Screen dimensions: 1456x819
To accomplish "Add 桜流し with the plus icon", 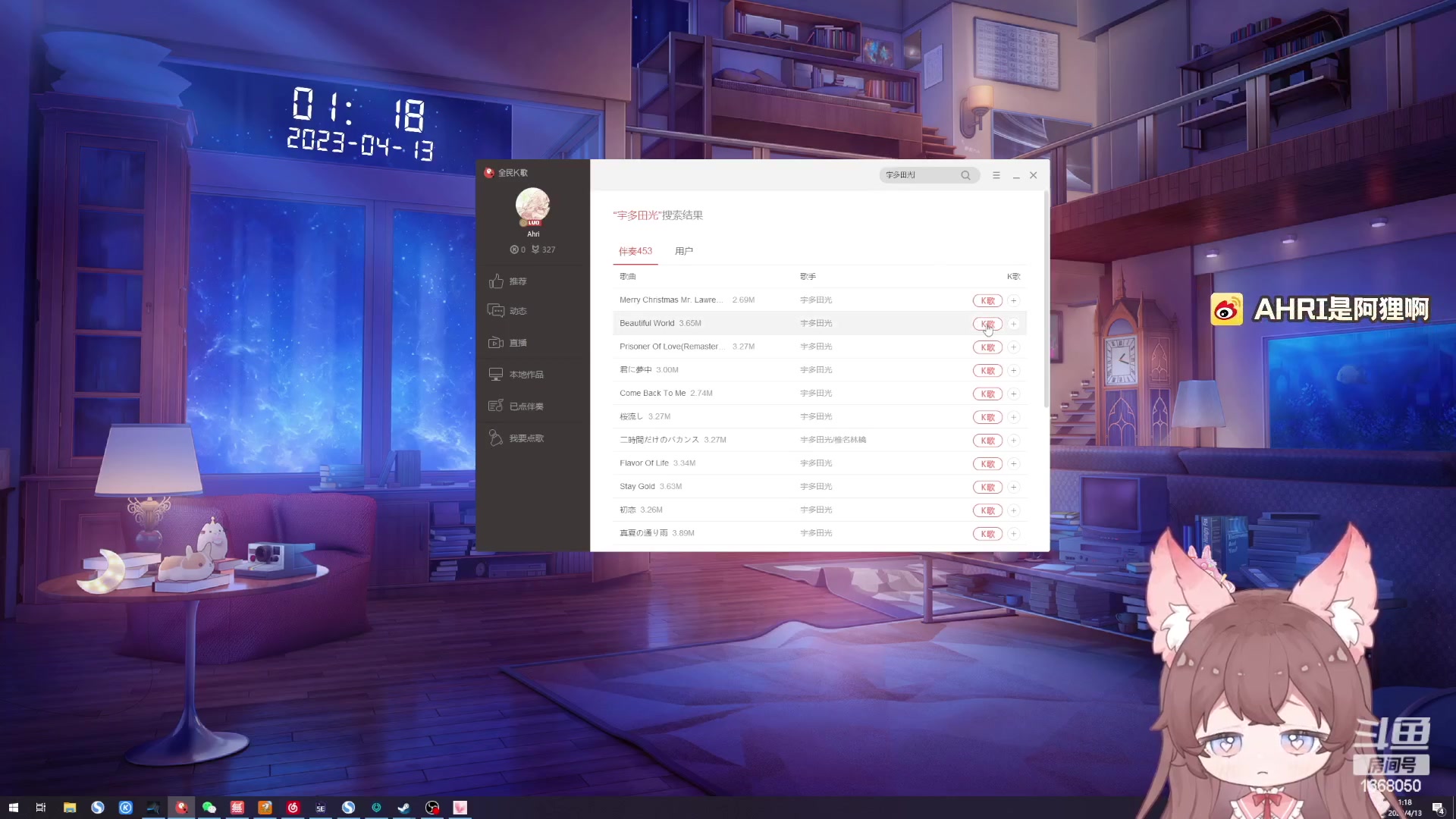I will click(x=1013, y=417).
